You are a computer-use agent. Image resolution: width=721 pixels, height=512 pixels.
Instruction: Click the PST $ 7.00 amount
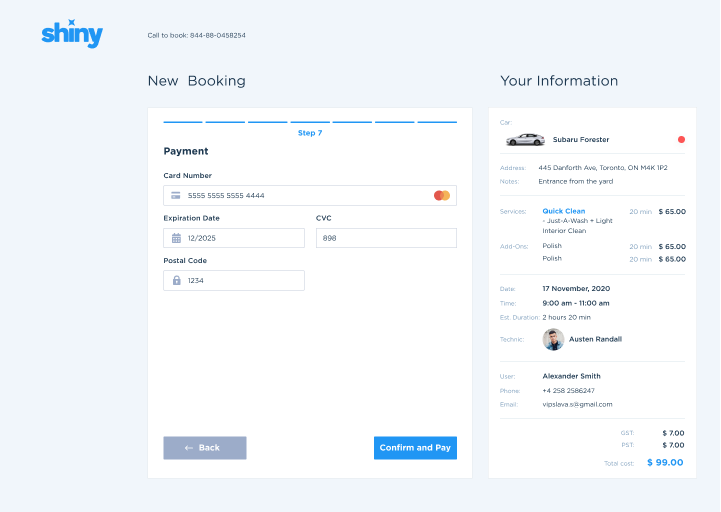pyautogui.click(x=673, y=445)
